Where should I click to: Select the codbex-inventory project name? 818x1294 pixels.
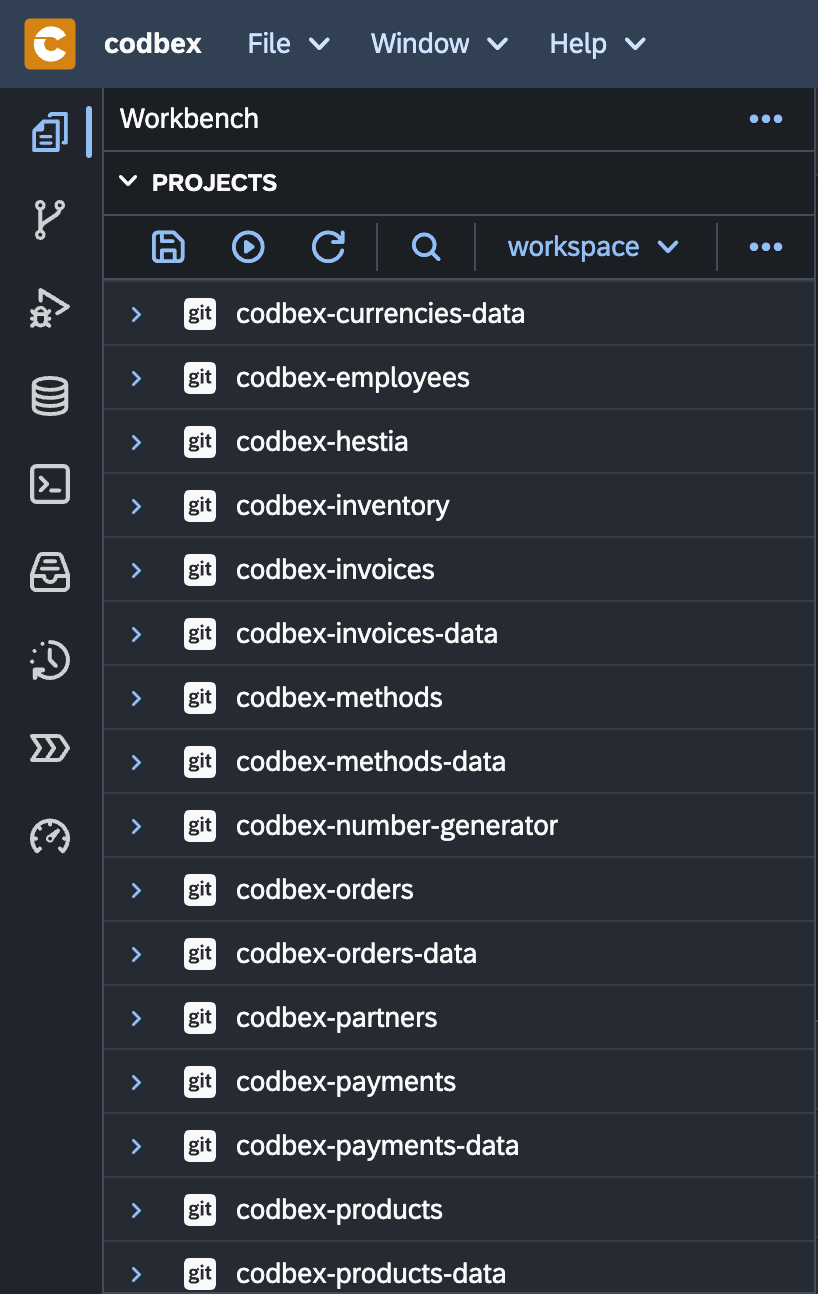click(343, 506)
